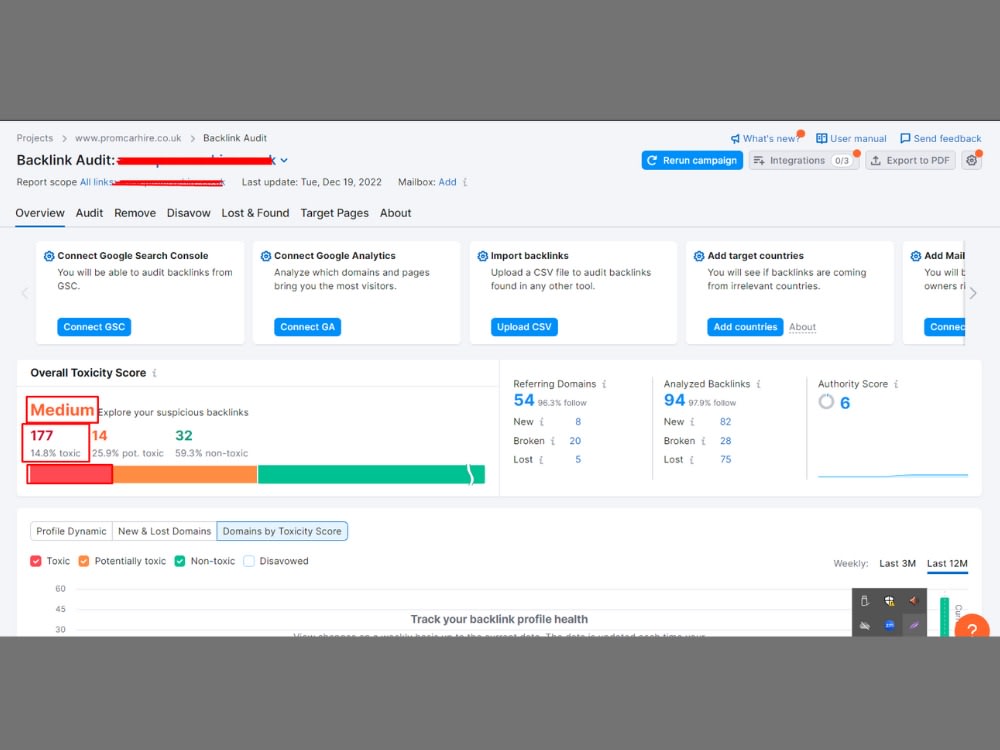
Task: Click the Authority Score donut icon
Action: [826, 402]
